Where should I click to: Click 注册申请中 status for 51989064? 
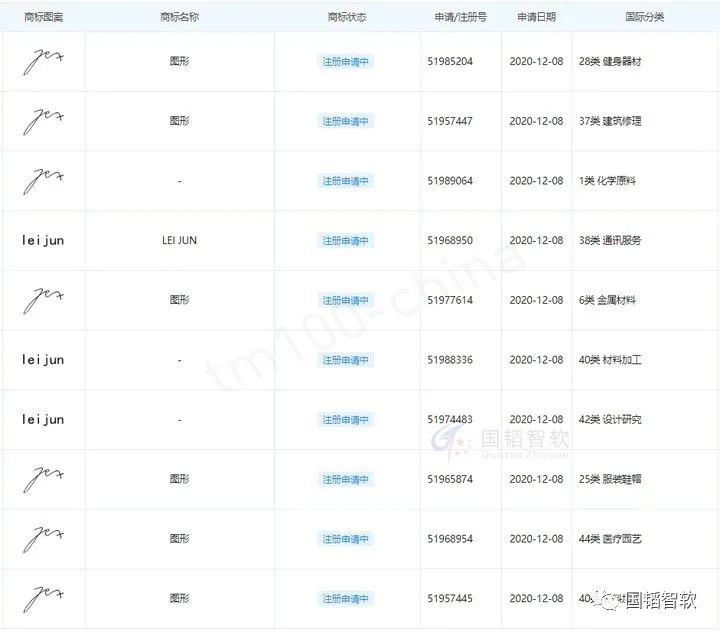[345, 181]
